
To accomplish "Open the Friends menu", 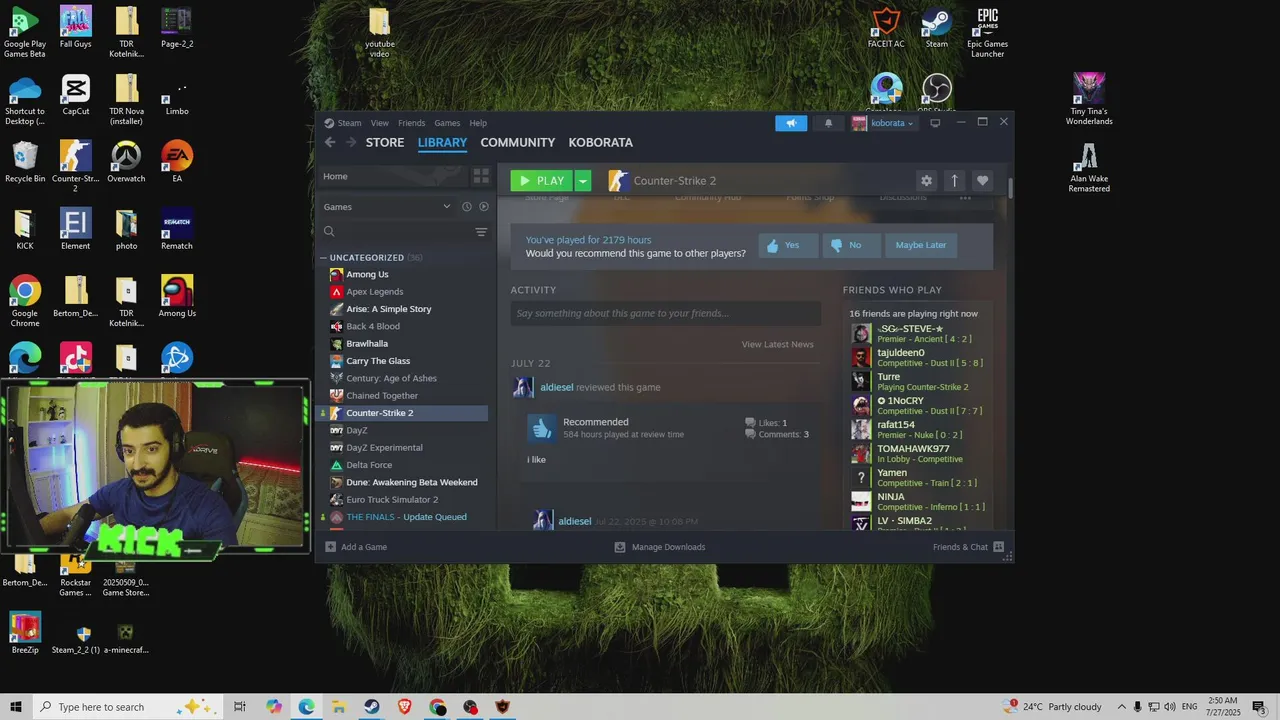I will (412, 123).
